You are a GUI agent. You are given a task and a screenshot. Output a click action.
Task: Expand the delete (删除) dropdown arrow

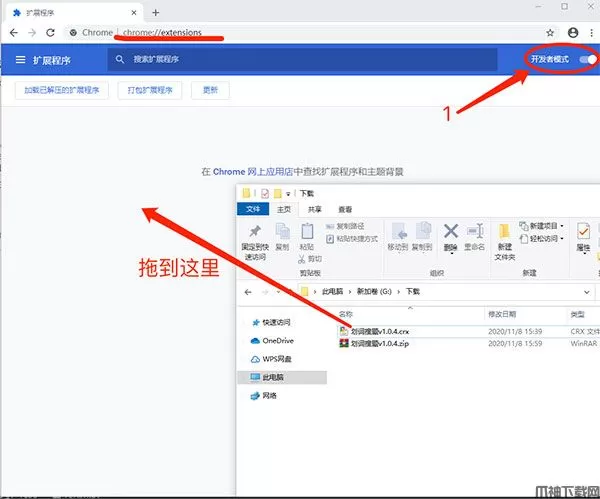[x=452, y=253]
